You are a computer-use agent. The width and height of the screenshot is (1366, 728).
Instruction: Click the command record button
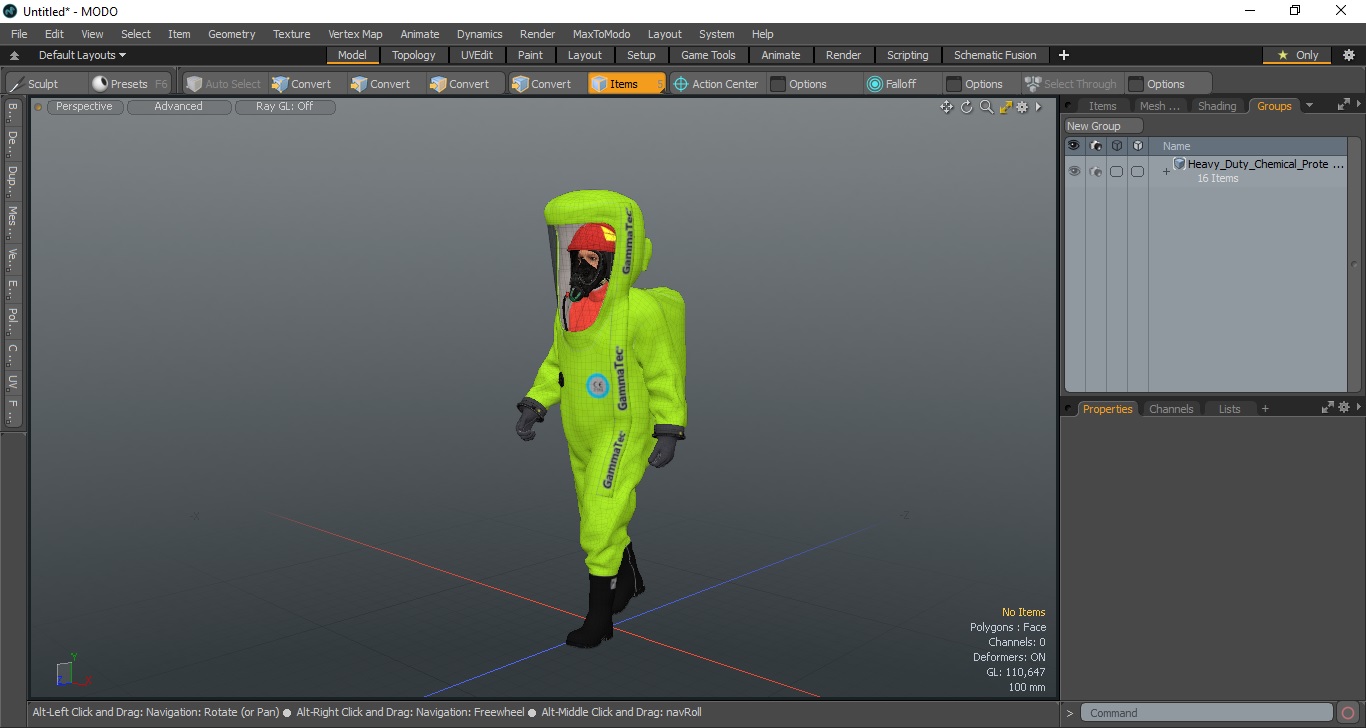1348,713
